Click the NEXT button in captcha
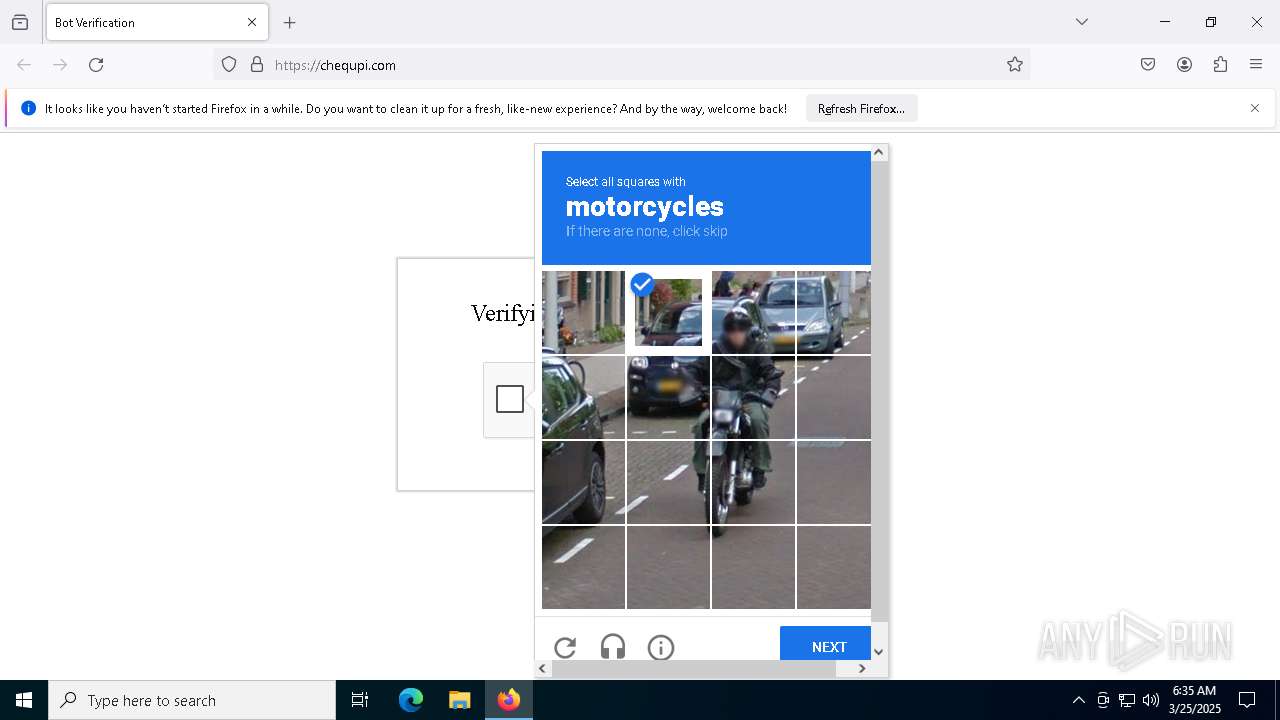 point(825,644)
